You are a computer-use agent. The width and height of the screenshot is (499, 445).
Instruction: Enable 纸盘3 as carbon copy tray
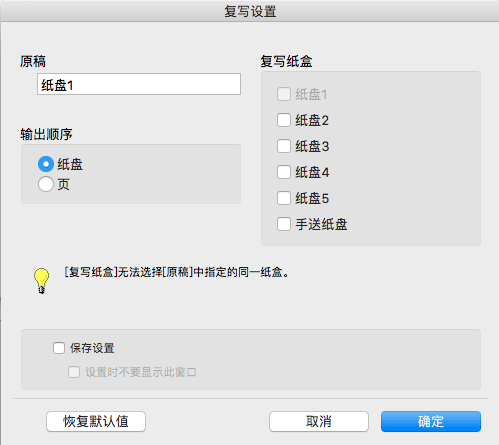click(x=284, y=146)
